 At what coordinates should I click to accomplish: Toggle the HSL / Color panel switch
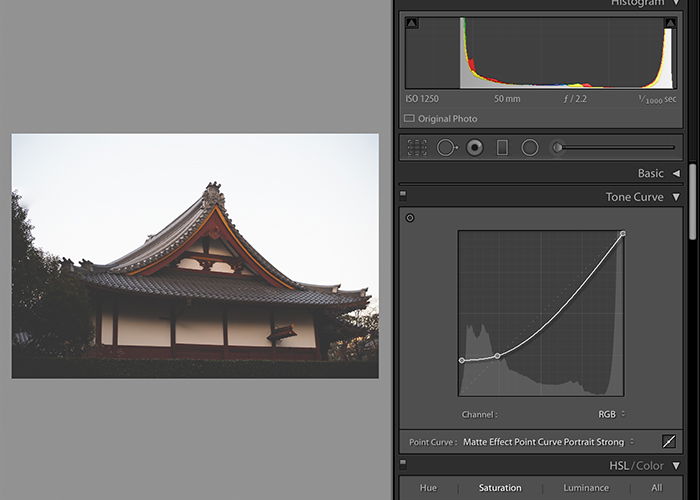[403, 464]
